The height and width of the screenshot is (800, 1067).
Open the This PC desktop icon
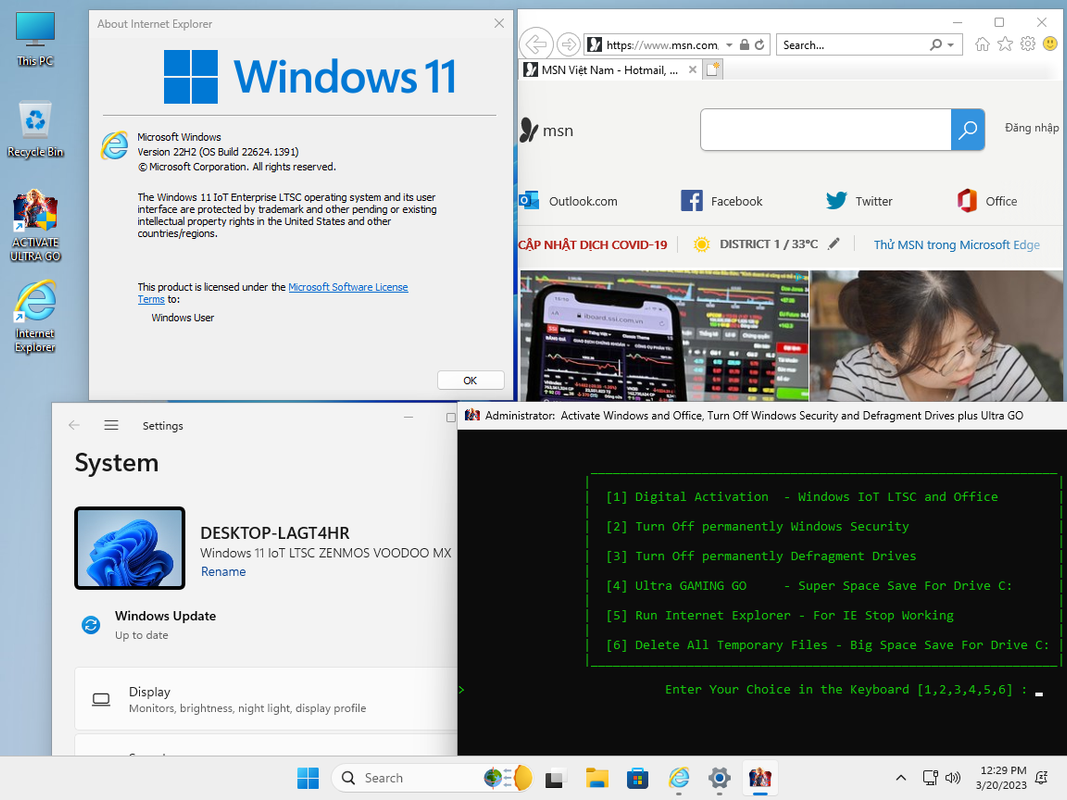pyautogui.click(x=35, y=39)
